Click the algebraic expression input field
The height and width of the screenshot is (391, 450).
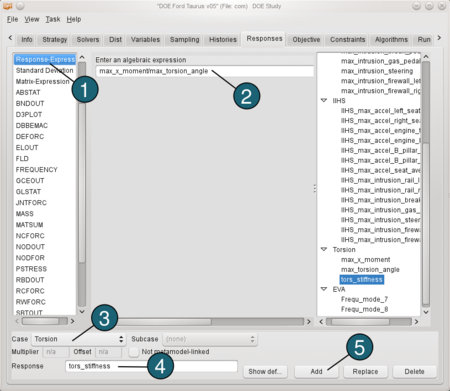click(204, 71)
